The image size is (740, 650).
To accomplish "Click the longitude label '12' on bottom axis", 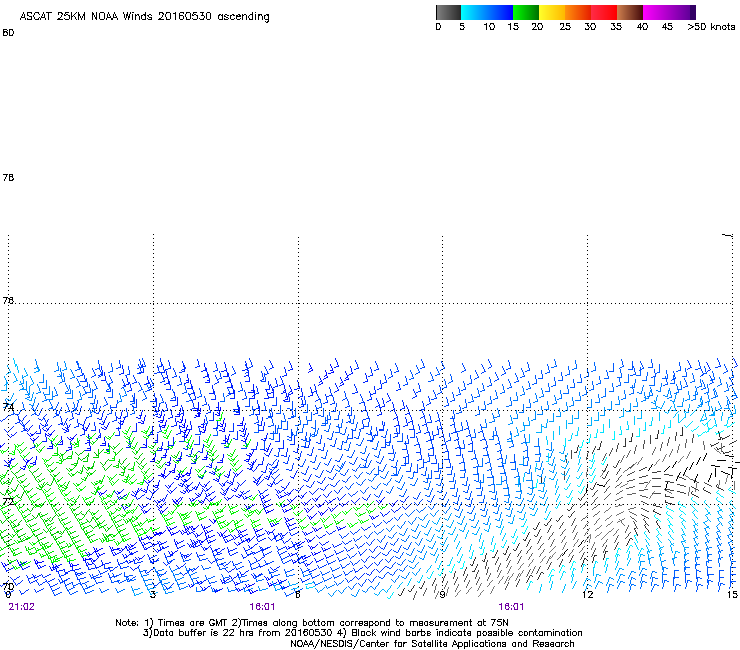I will tap(588, 595).
